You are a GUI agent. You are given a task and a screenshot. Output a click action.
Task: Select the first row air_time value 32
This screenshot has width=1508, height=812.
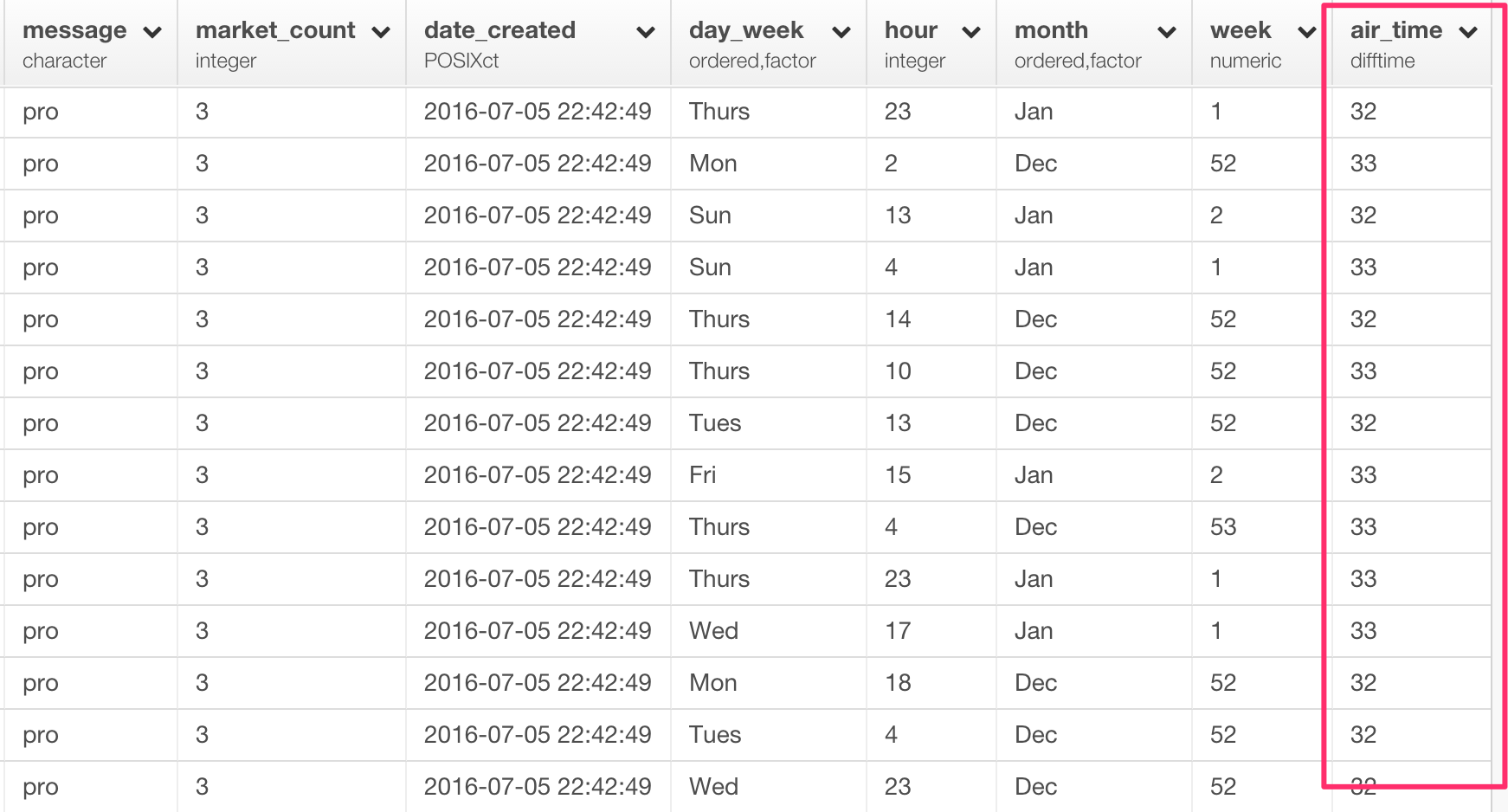[1363, 112]
